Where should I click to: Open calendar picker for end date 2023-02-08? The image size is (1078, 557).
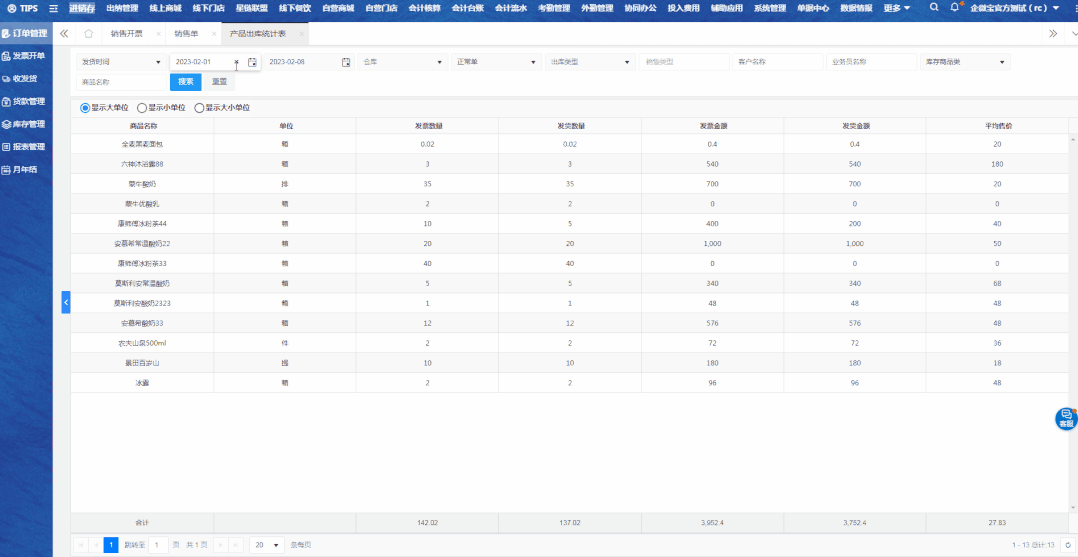tap(346, 62)
